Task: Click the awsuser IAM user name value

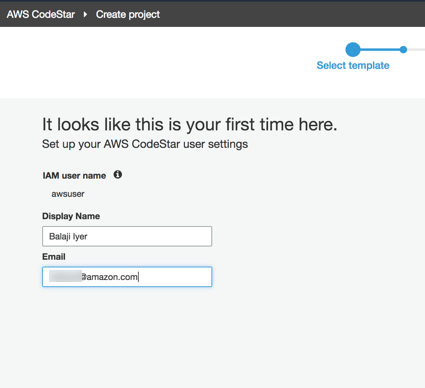Action: click(68, 194)
